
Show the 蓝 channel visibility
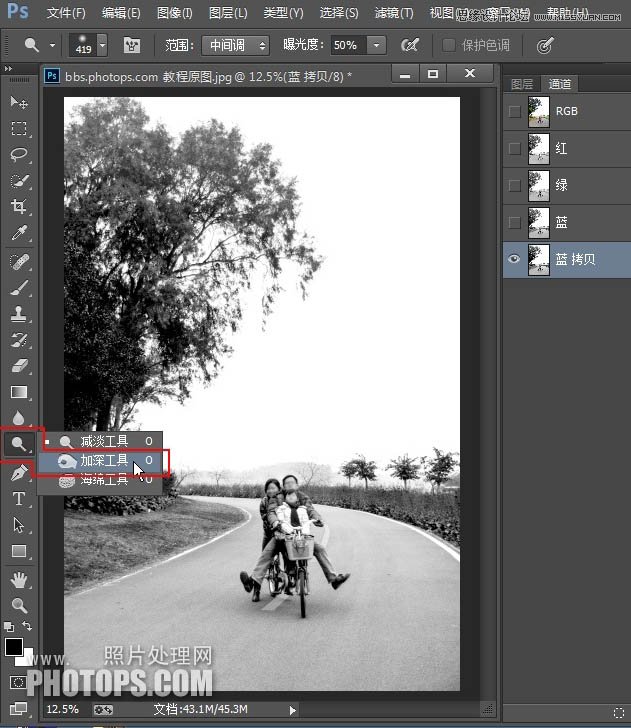tap(514, 222)
